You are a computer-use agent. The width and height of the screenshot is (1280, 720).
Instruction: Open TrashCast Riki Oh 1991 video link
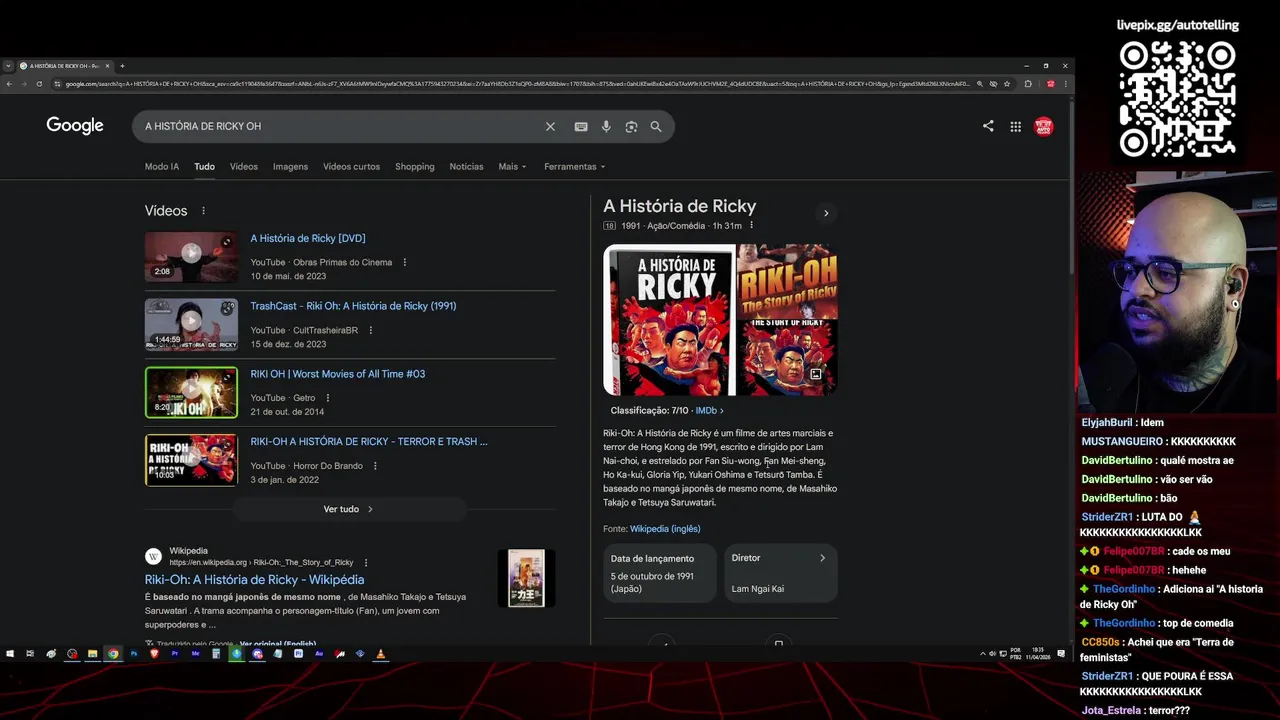coord(353,307)
